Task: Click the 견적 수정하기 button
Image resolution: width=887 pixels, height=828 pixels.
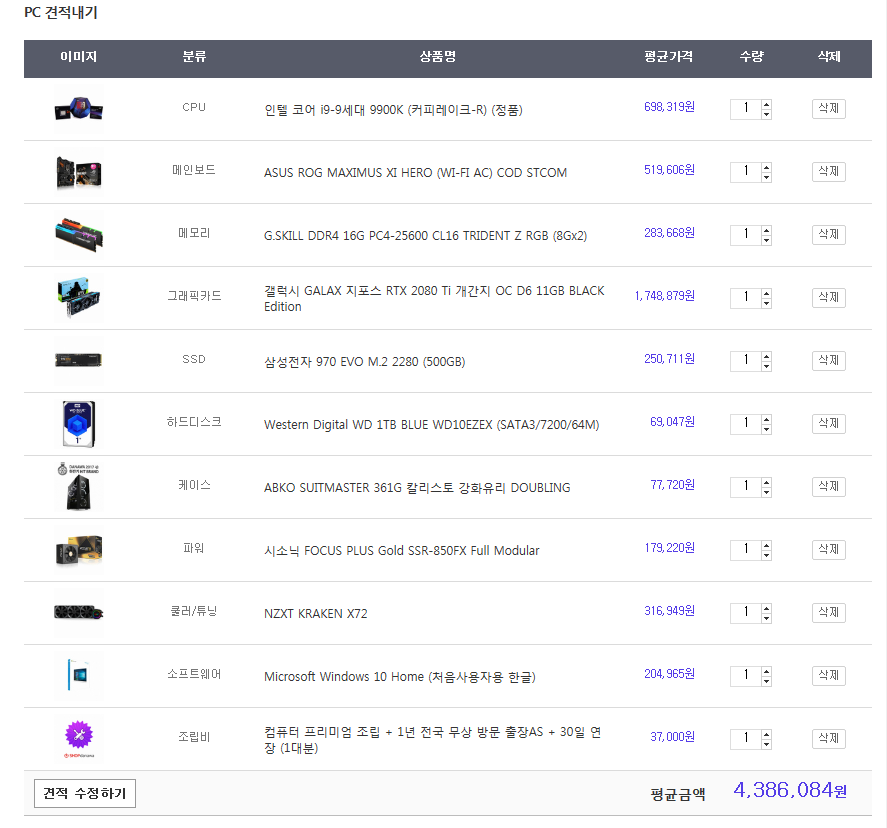Action: 85,793
